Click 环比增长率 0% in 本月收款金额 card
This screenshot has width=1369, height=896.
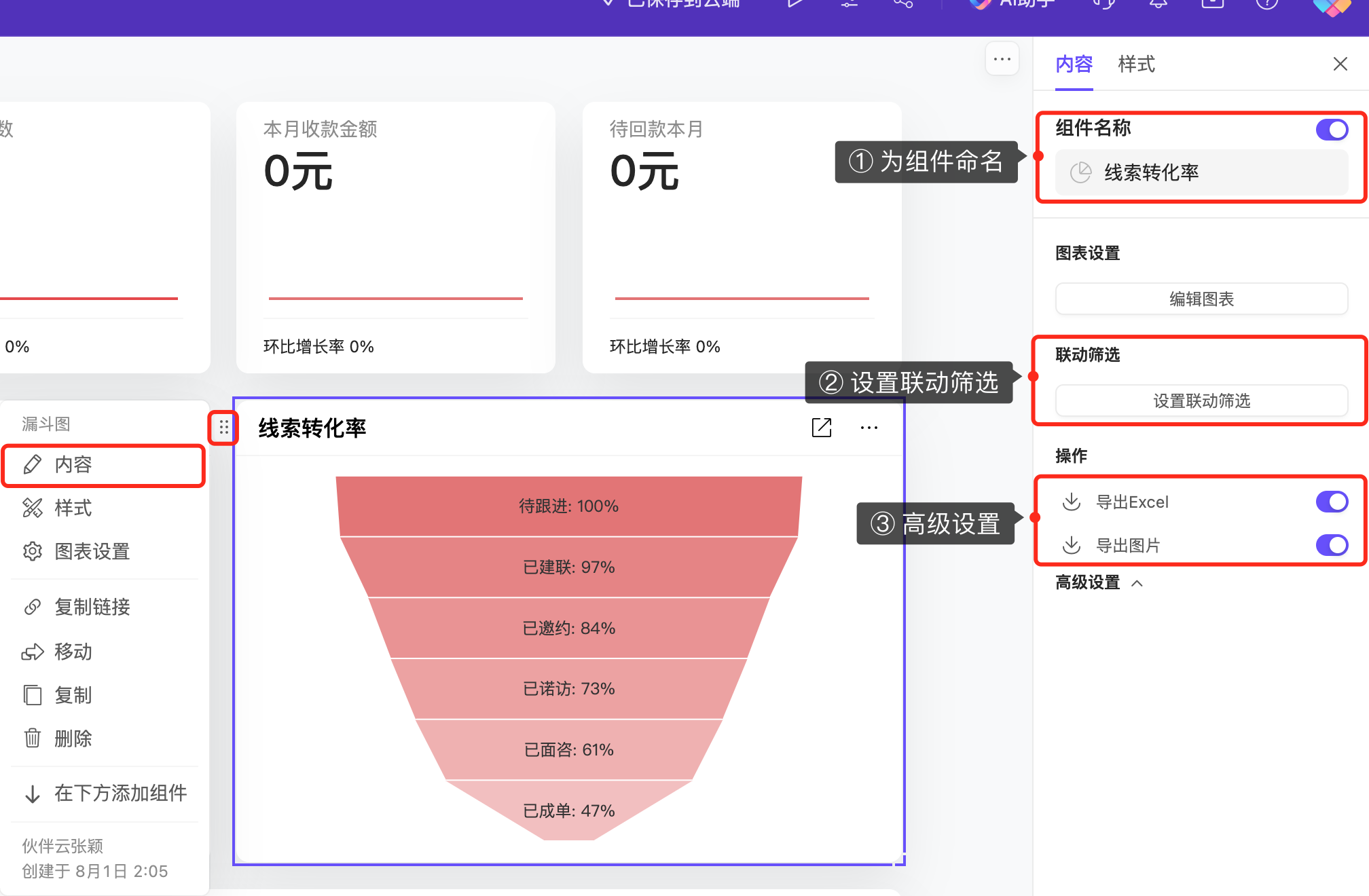point(318,347)
